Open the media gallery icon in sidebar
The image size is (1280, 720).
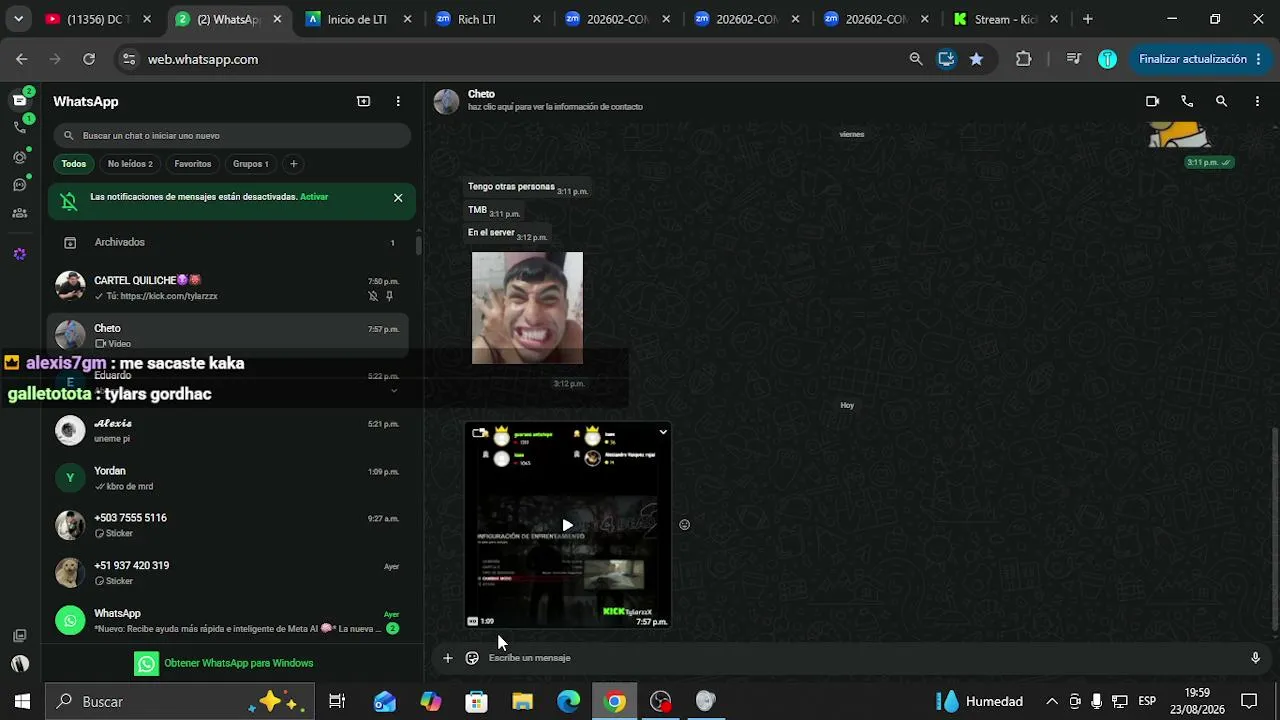point(20,636)
